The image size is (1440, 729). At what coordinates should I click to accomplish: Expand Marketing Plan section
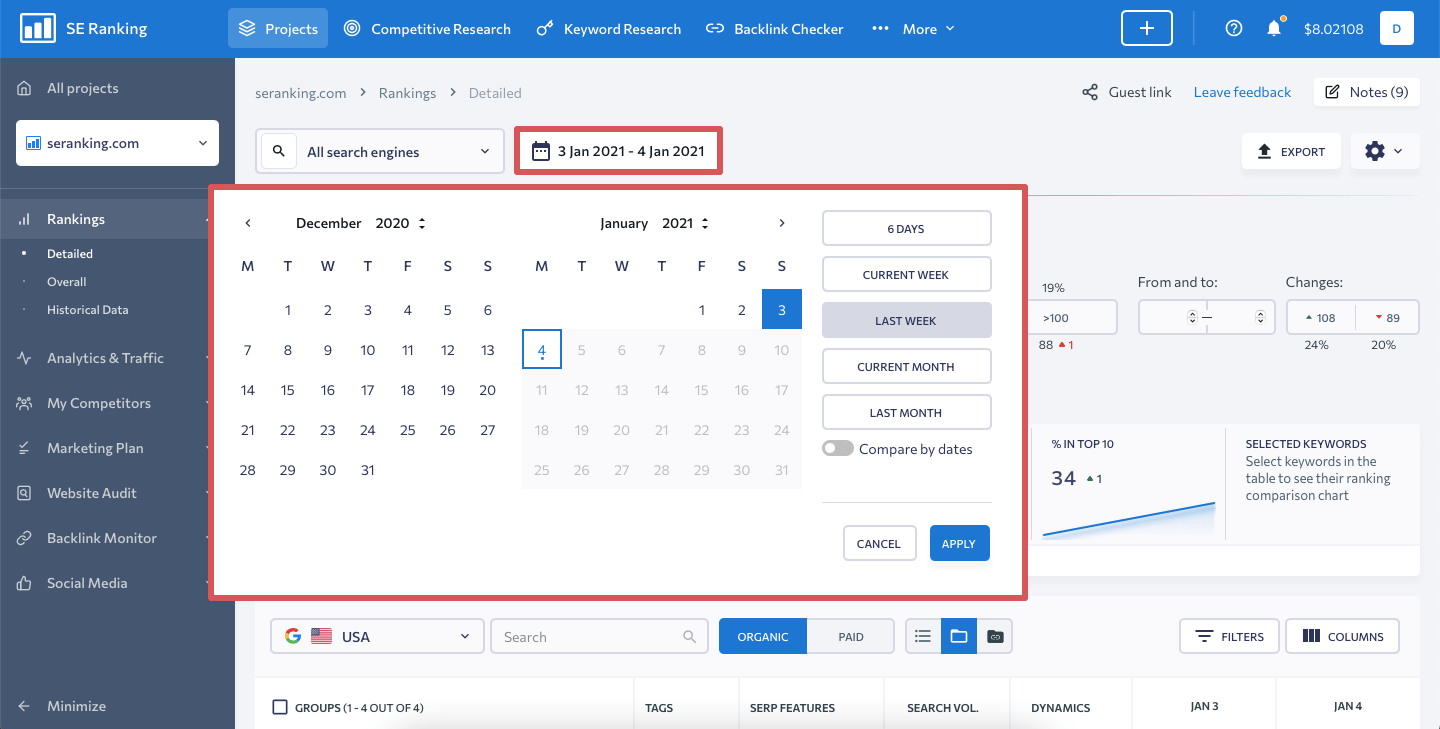pos(95,448)
